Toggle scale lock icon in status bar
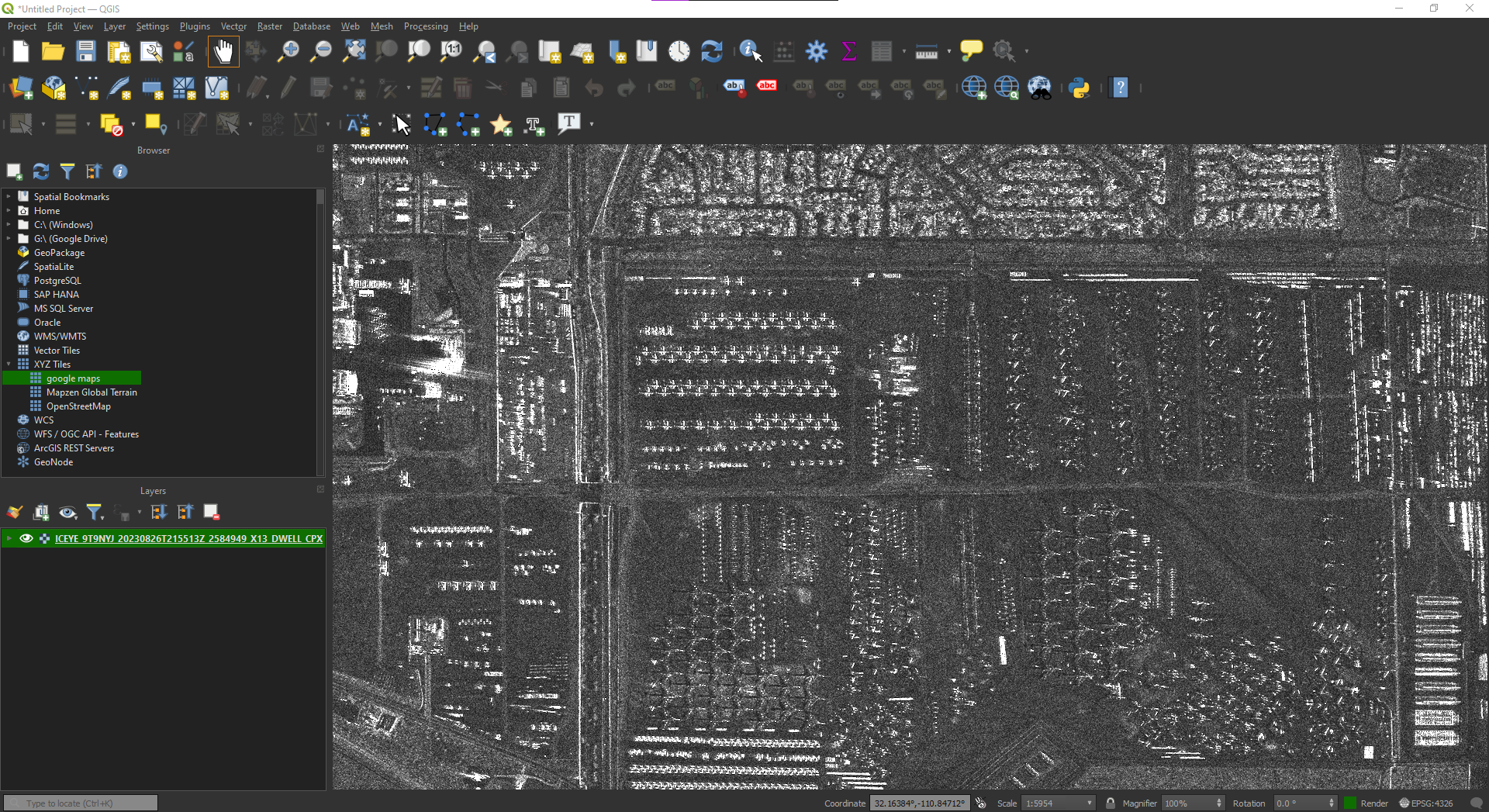Image resolution: width=1489 pixels, height=812 pixels. tap(1110, 803)
